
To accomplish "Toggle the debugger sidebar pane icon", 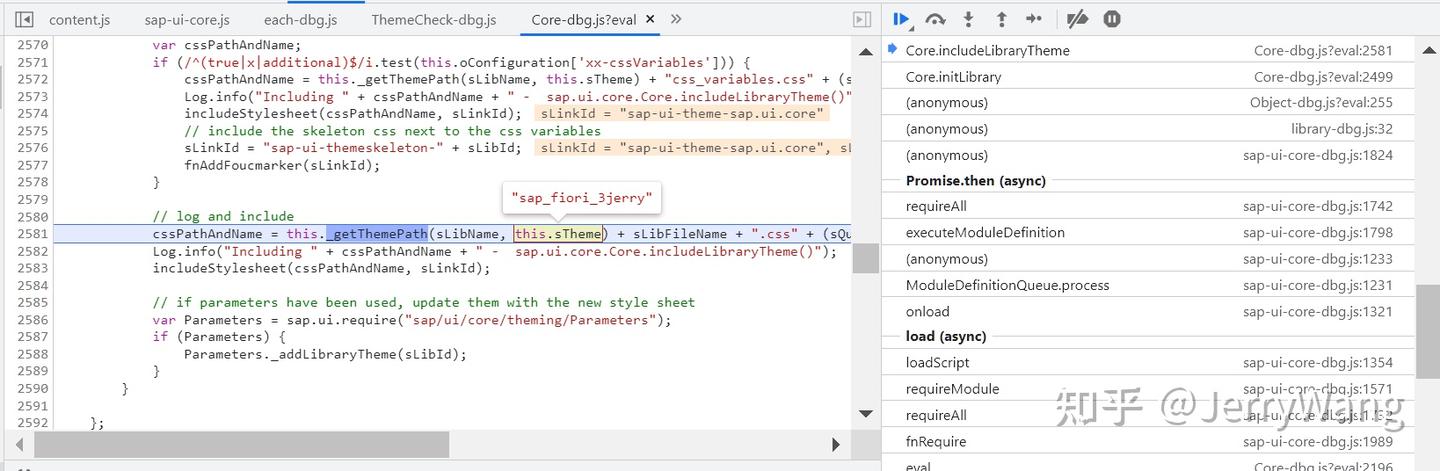I will (x=861, y=19).
